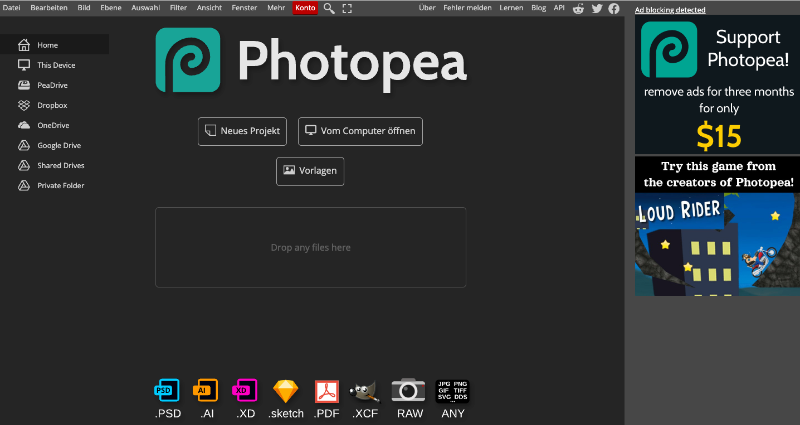Click Vom Computer öffnen button
This screenshot has height=425, width=800.
click(x=360, y=131)
